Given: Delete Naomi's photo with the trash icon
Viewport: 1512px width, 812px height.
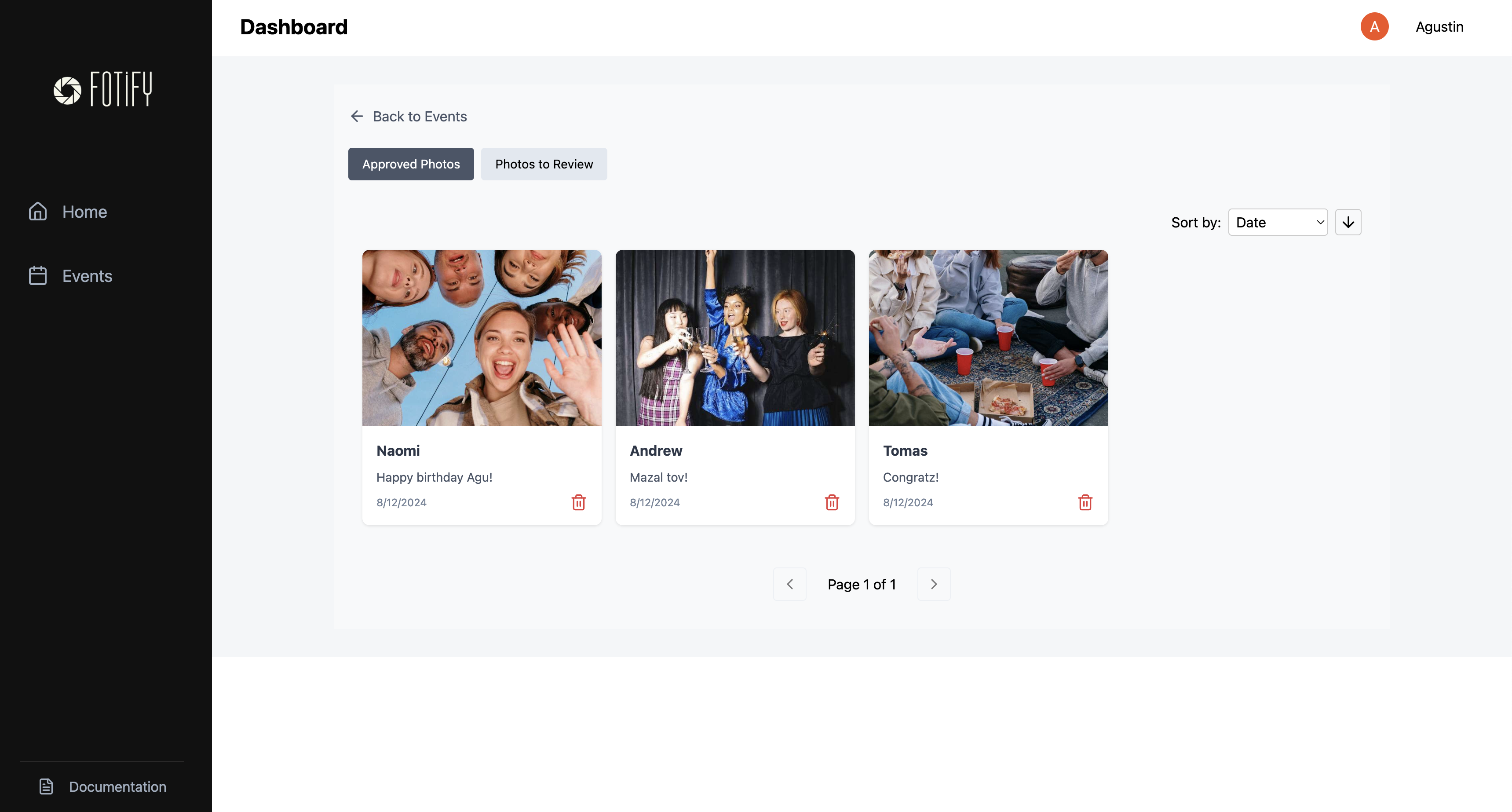Looking at the screenshot, I should click(x=579, y=502).
